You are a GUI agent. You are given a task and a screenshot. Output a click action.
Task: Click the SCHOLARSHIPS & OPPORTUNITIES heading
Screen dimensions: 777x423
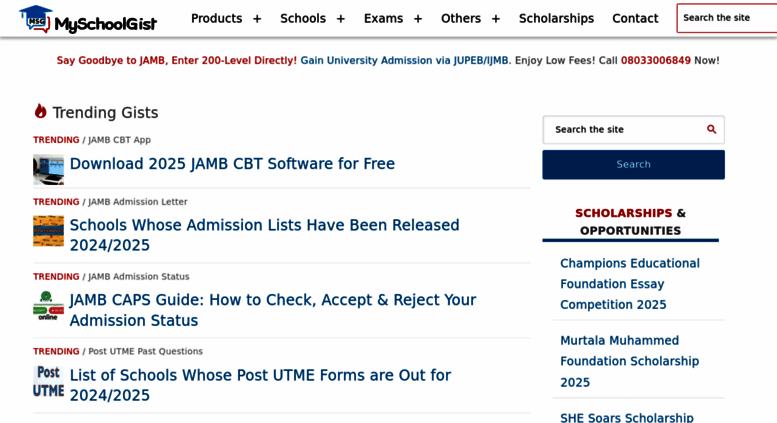[630, 221]
